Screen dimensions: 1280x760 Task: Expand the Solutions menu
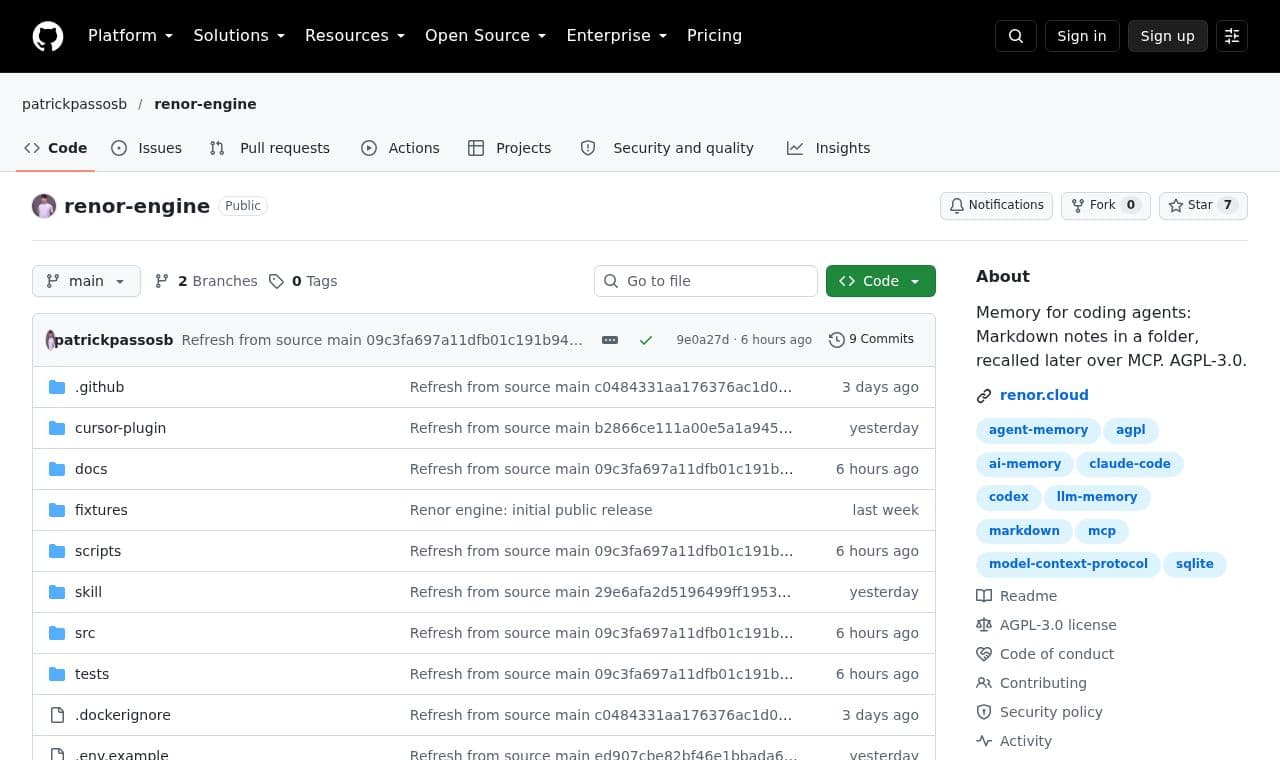(x=239, y=36)
